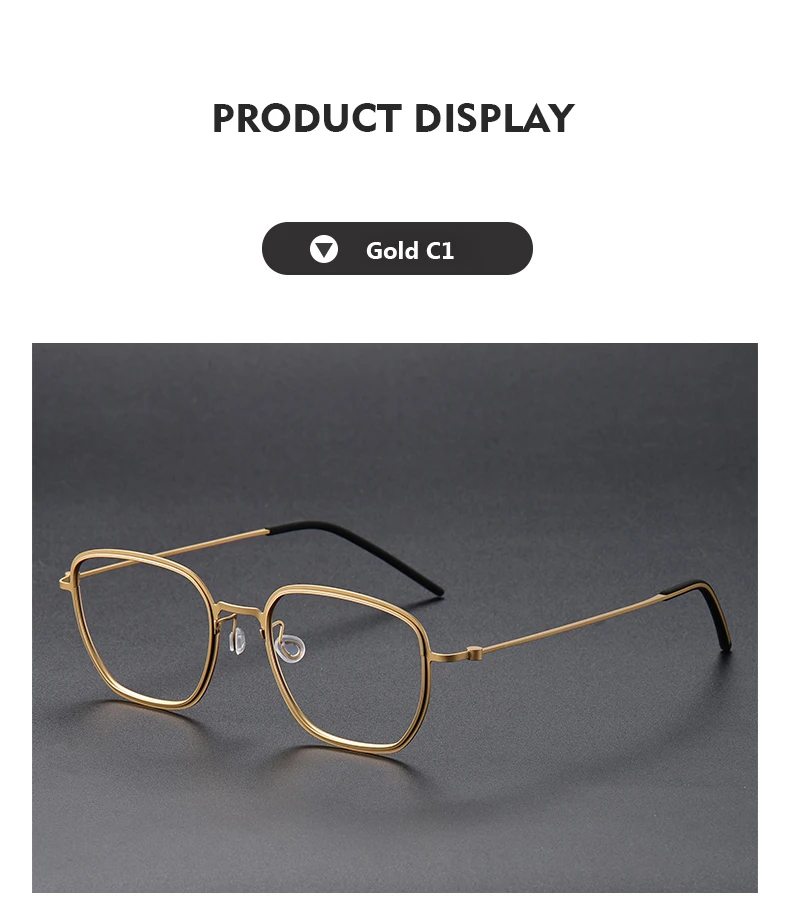Open the gold eyeglasses product photo
Image resolution: width=790 pixels, height=897 pixels.
point(395,617)
